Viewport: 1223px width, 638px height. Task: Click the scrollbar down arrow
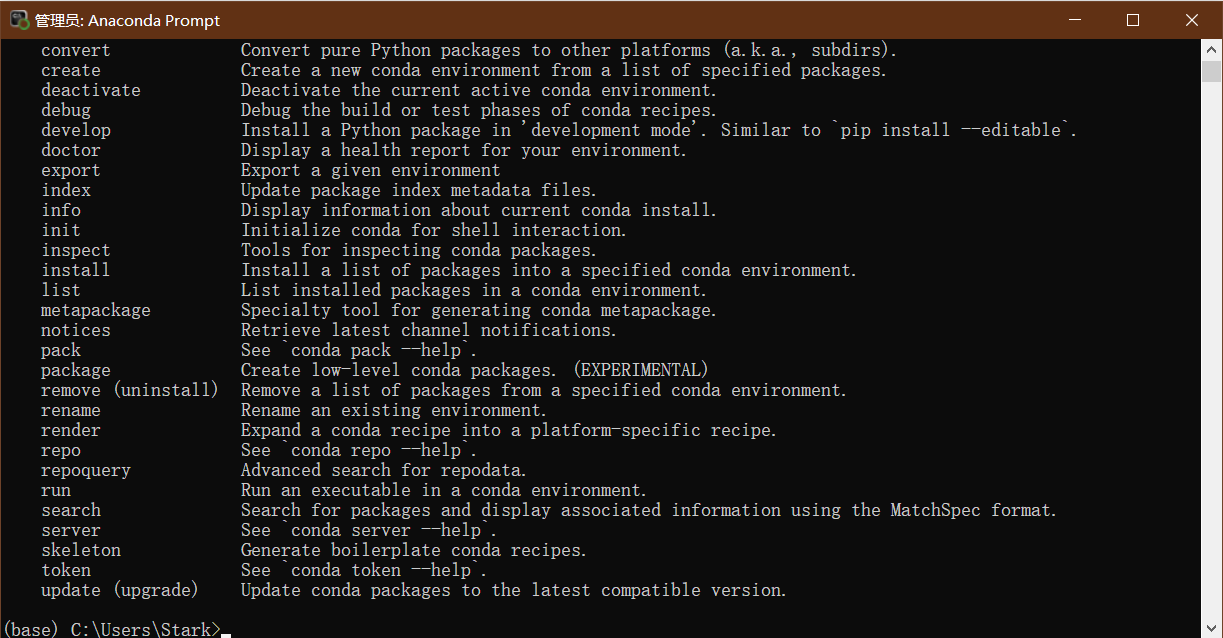click(x=1211, y=627)
